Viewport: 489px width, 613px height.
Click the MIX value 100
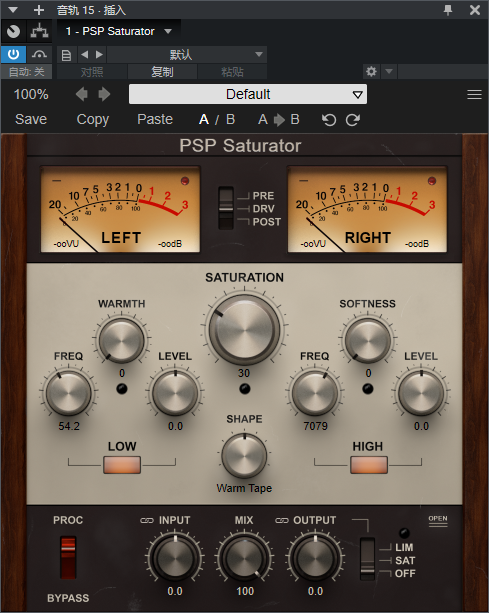point(245,591)
